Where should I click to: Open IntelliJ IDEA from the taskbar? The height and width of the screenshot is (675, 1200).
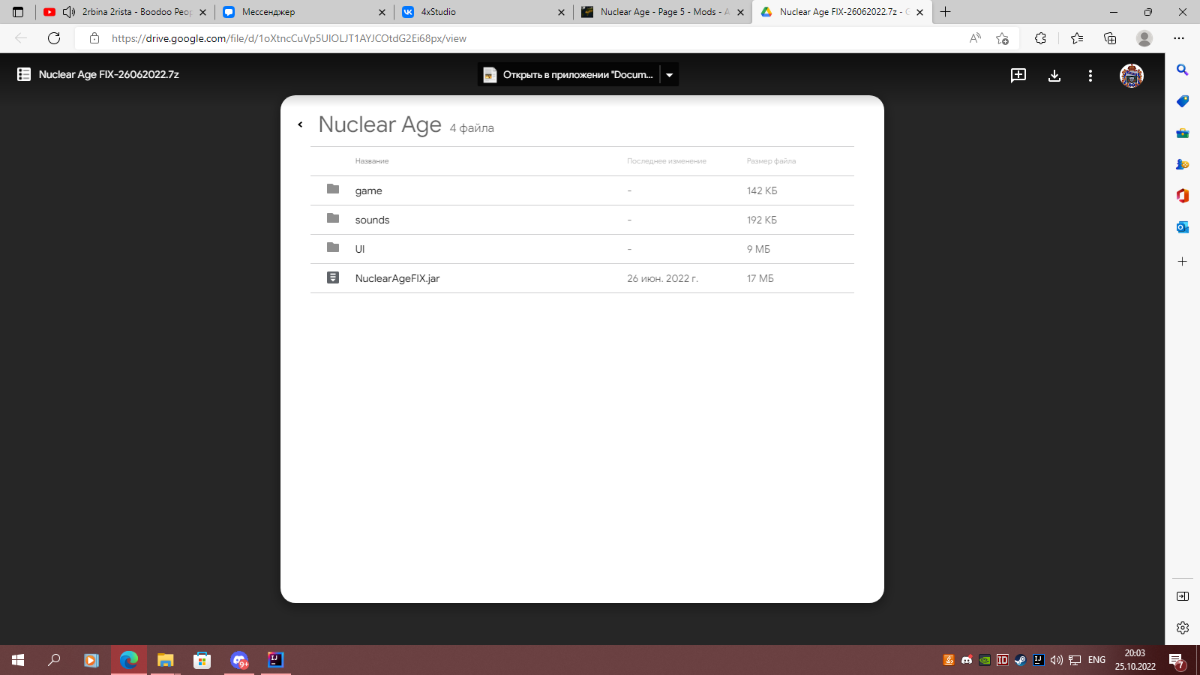[x=275, y=660]
